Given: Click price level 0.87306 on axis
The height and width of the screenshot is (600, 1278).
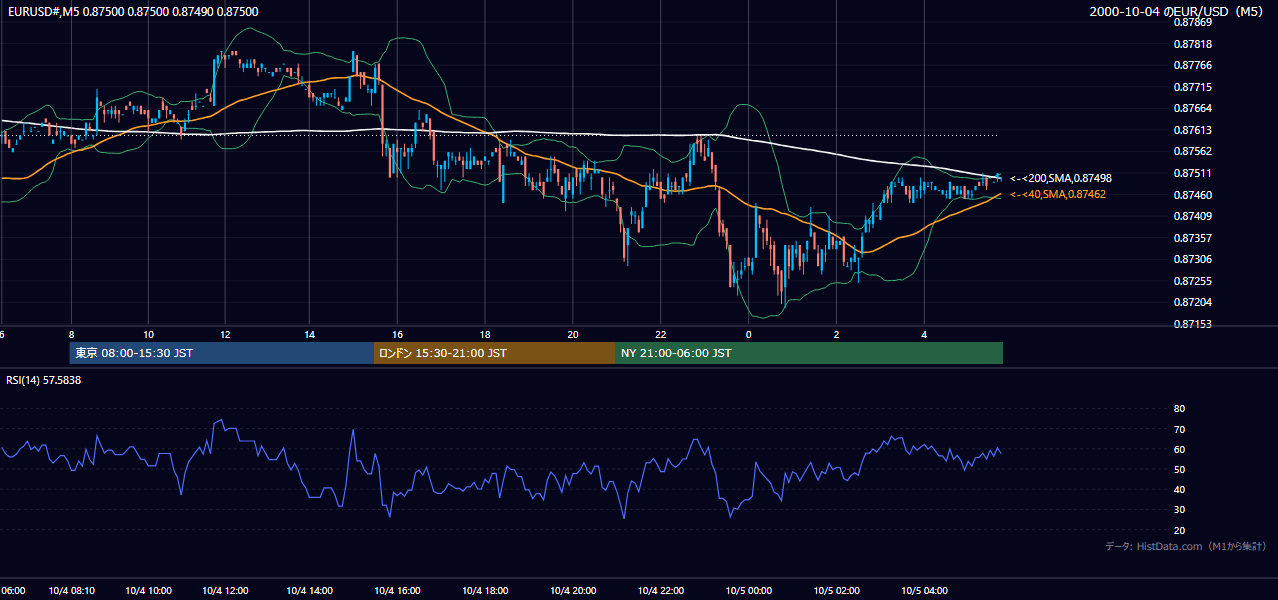Looking at the screenshot, I should 1192,259.
